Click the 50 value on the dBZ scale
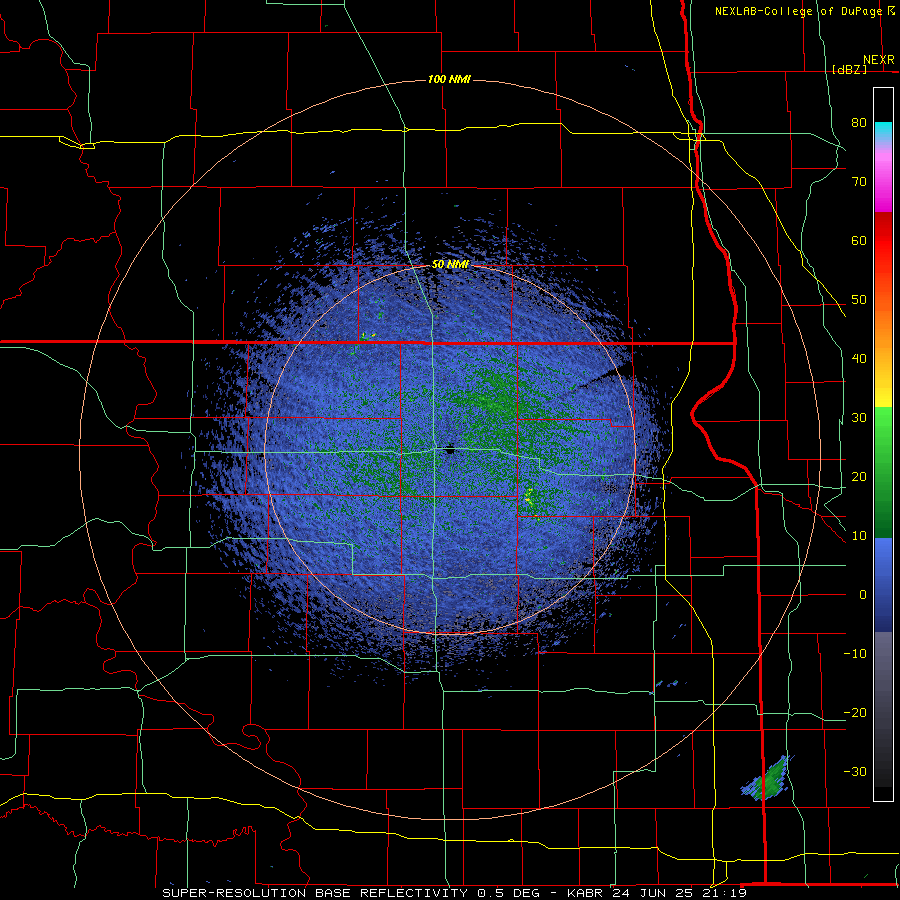This screenshot has height=900, width=900. coord(859,300)
